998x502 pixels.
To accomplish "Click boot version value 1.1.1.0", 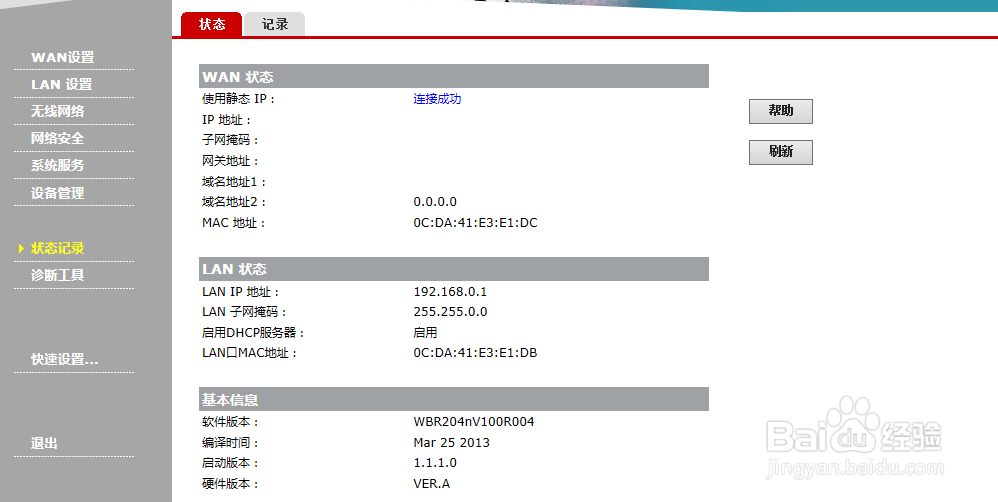I will click(435, 463).
